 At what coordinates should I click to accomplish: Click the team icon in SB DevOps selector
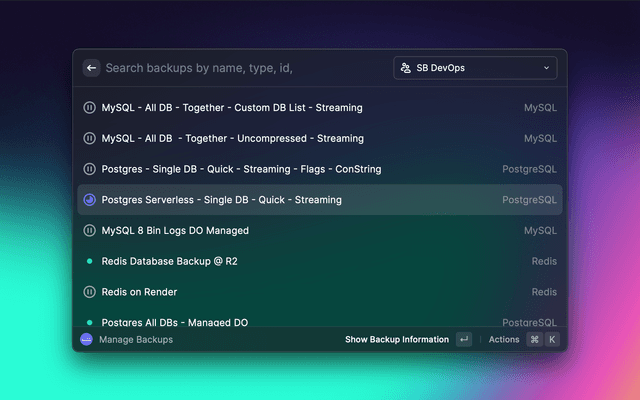click(406, 68)
